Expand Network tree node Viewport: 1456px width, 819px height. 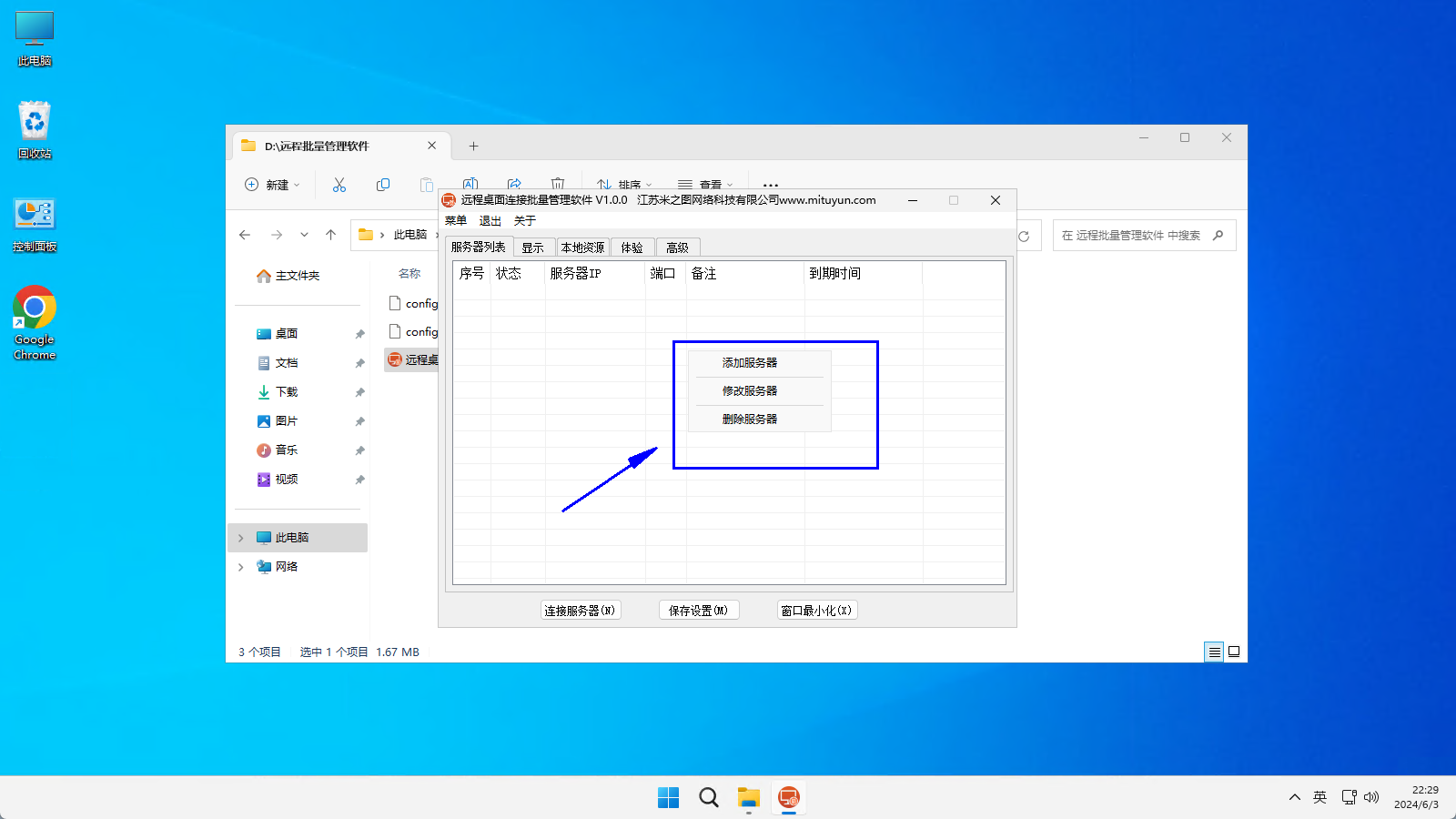[x=241, y=567]
